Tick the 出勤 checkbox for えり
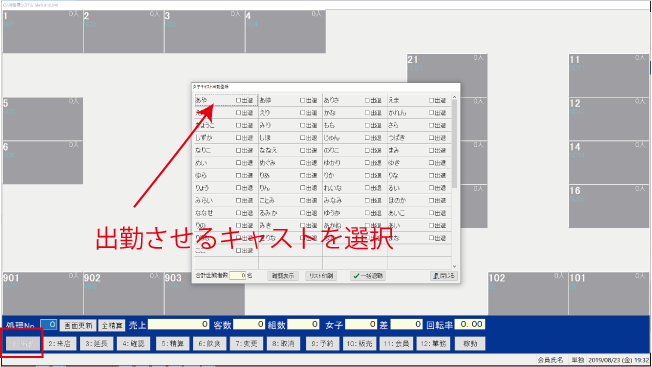652x367 pixels. [303, 113]
